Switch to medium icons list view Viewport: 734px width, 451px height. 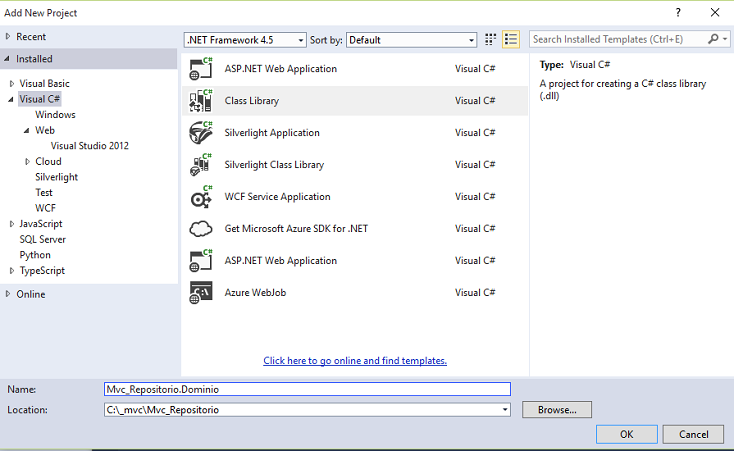(x=511, y=40)
